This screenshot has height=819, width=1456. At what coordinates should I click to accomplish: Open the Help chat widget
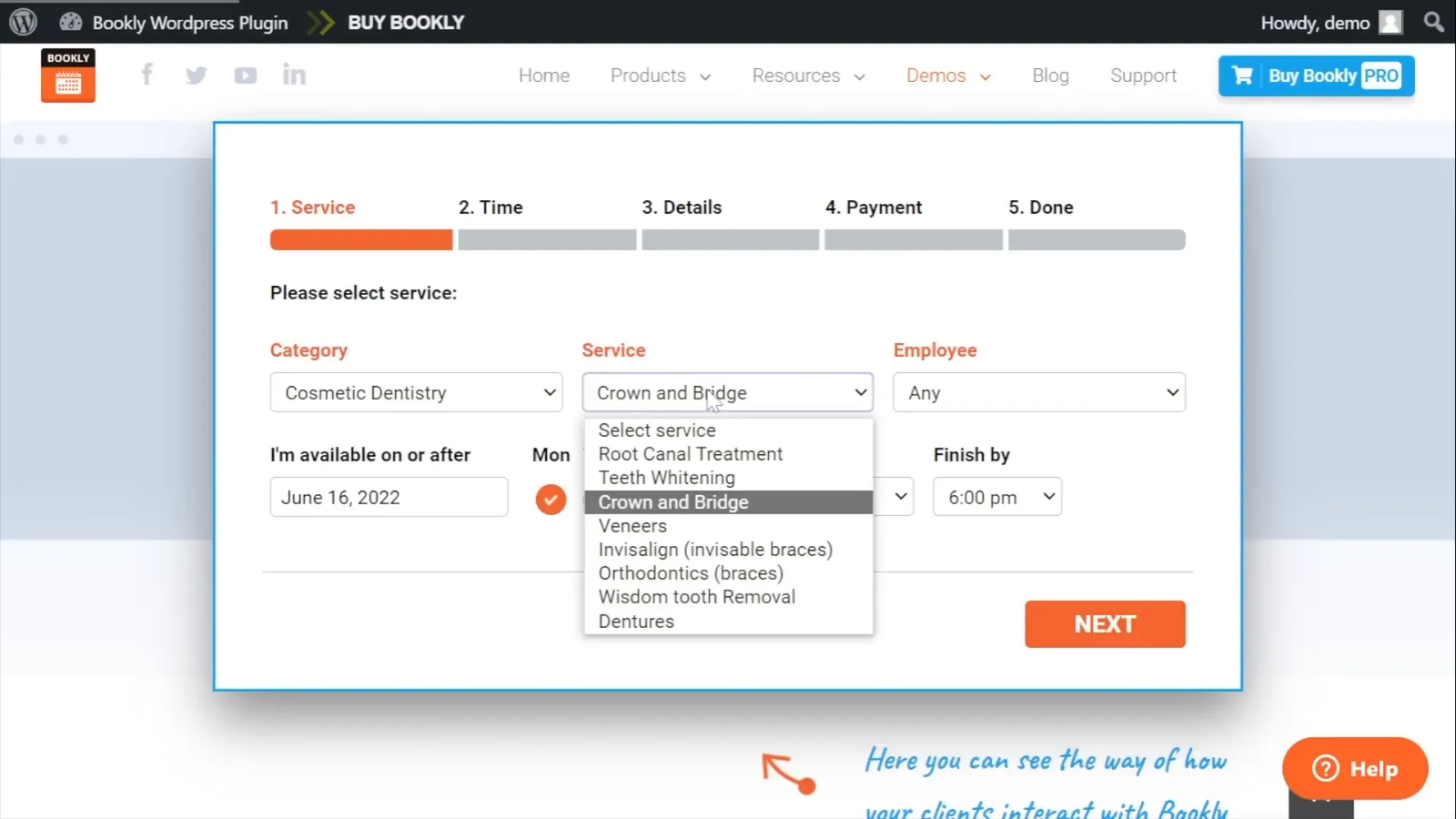(1355, 769)
